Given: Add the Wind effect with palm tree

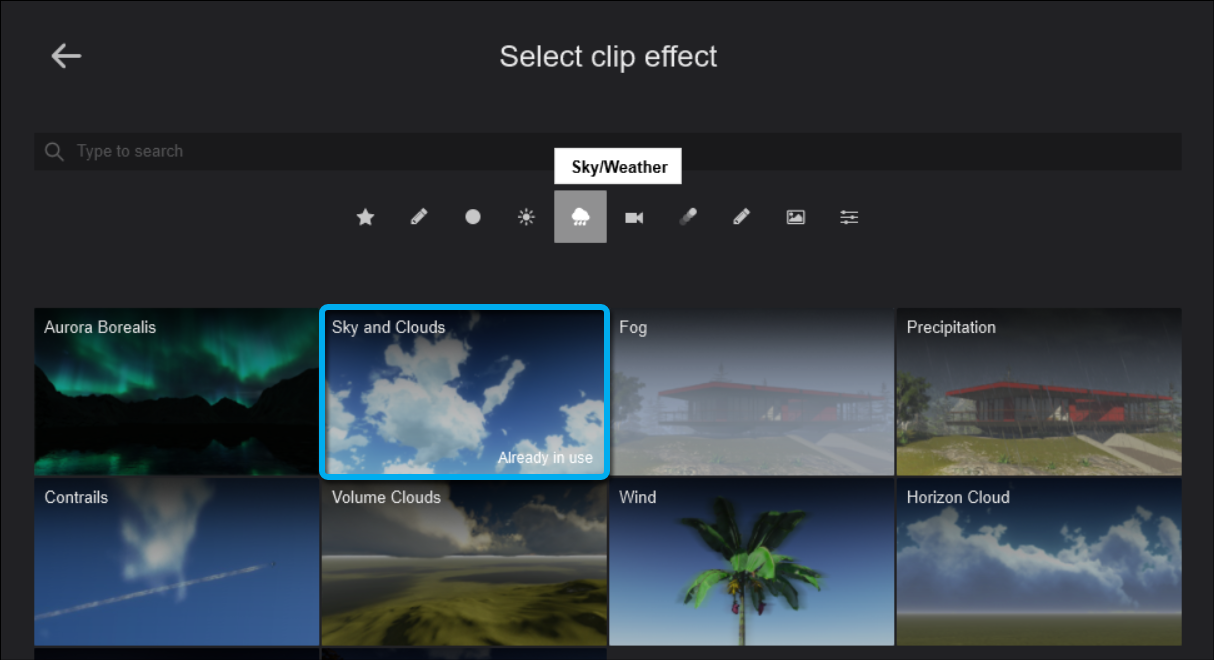Looking at the screenshot, I should tap(751, 563).
